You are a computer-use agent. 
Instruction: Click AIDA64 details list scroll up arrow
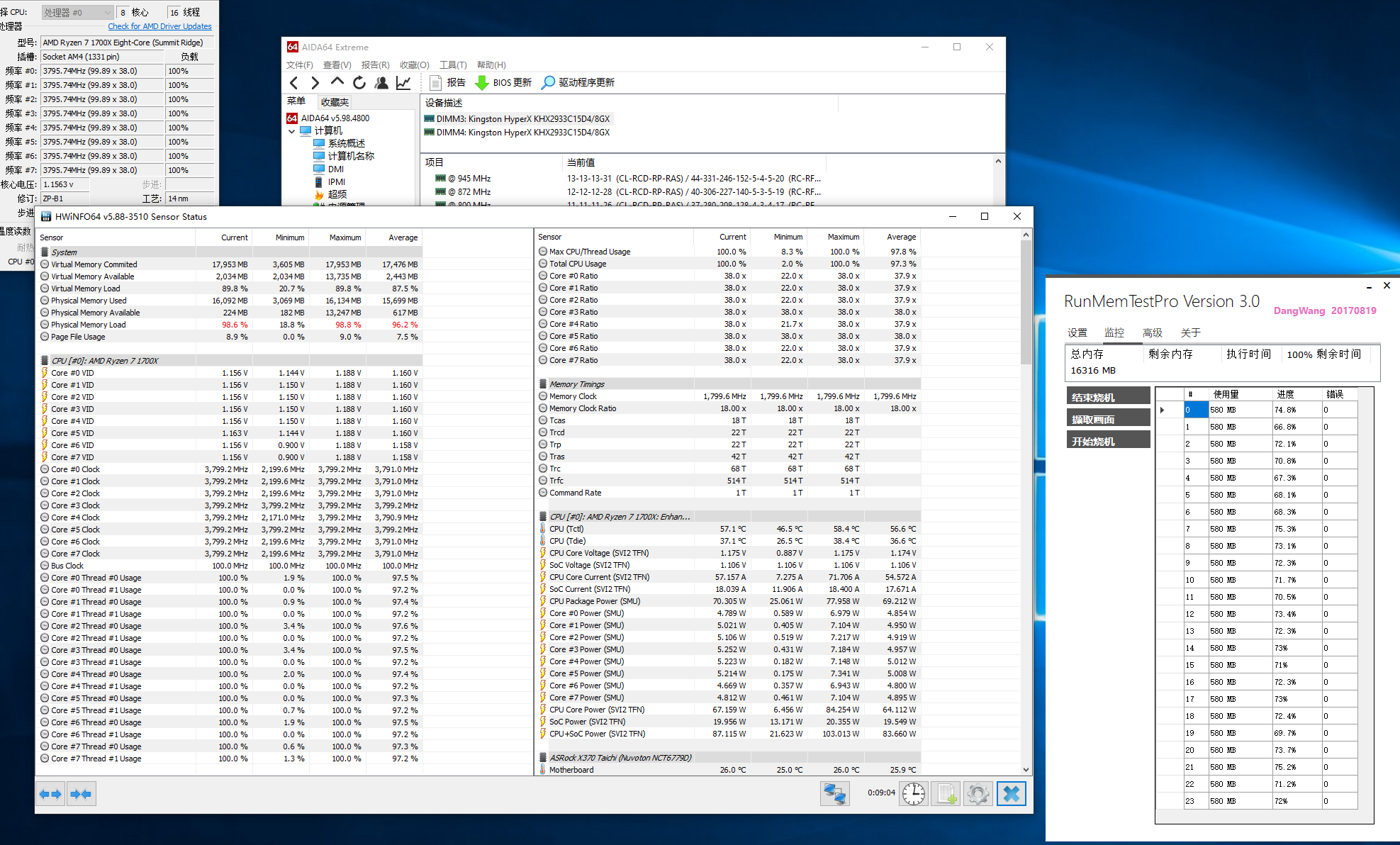click(998, 162)
